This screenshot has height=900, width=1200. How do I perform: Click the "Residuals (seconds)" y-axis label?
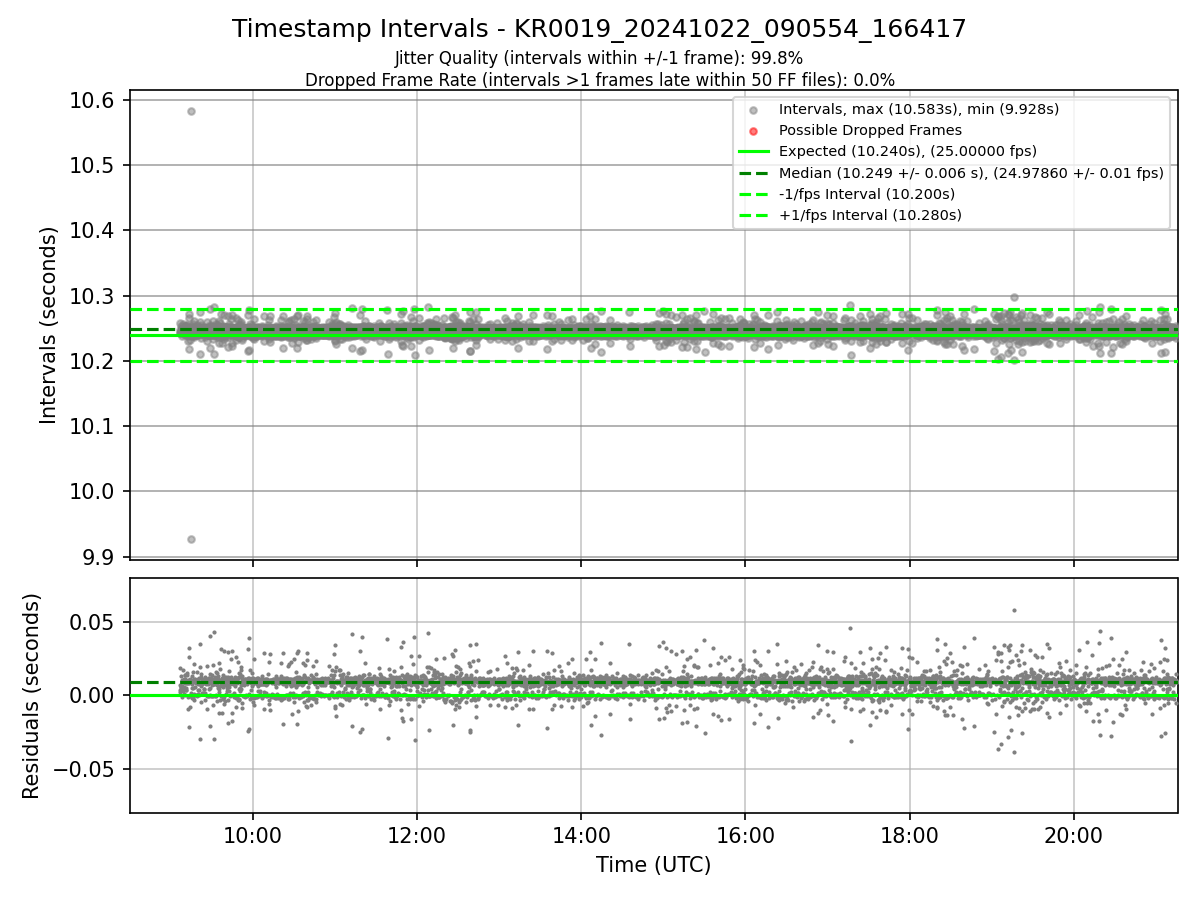tap(31, 696)
